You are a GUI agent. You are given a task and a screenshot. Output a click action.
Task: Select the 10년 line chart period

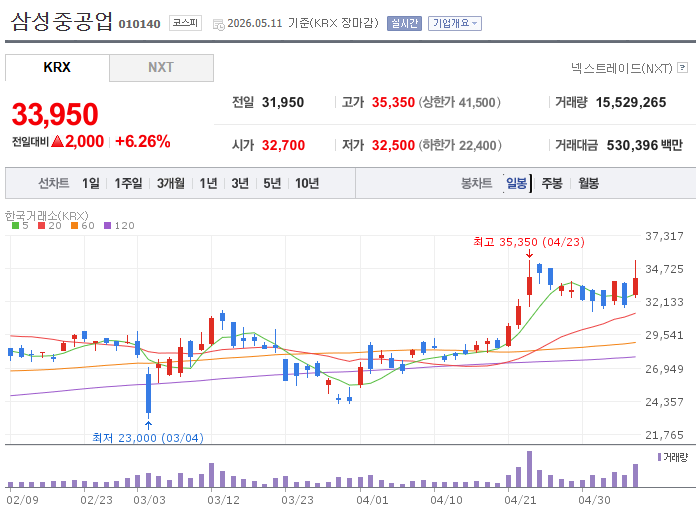307,183
